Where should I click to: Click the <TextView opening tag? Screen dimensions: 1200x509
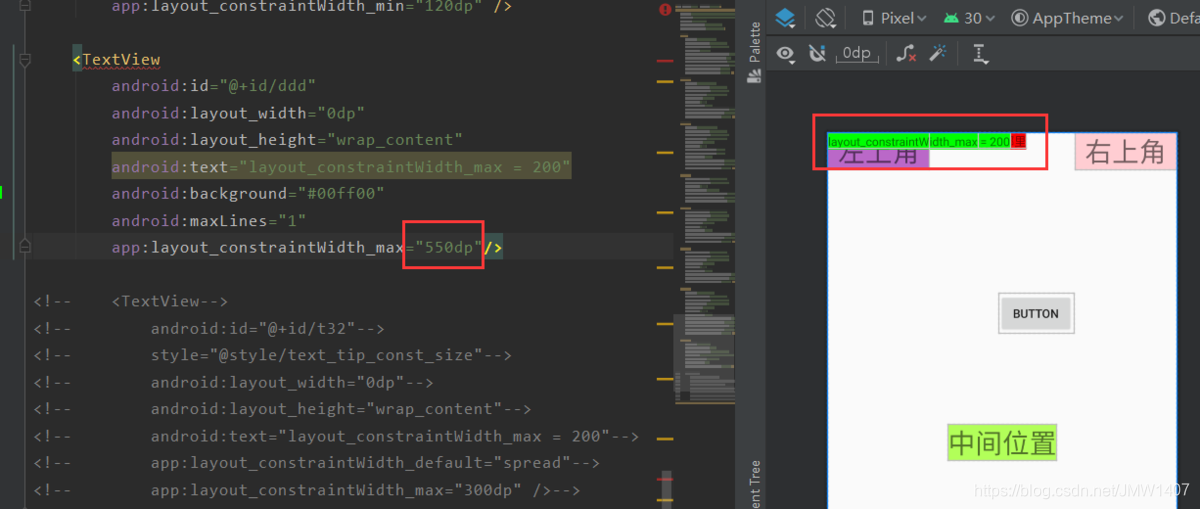pos(116,60)
